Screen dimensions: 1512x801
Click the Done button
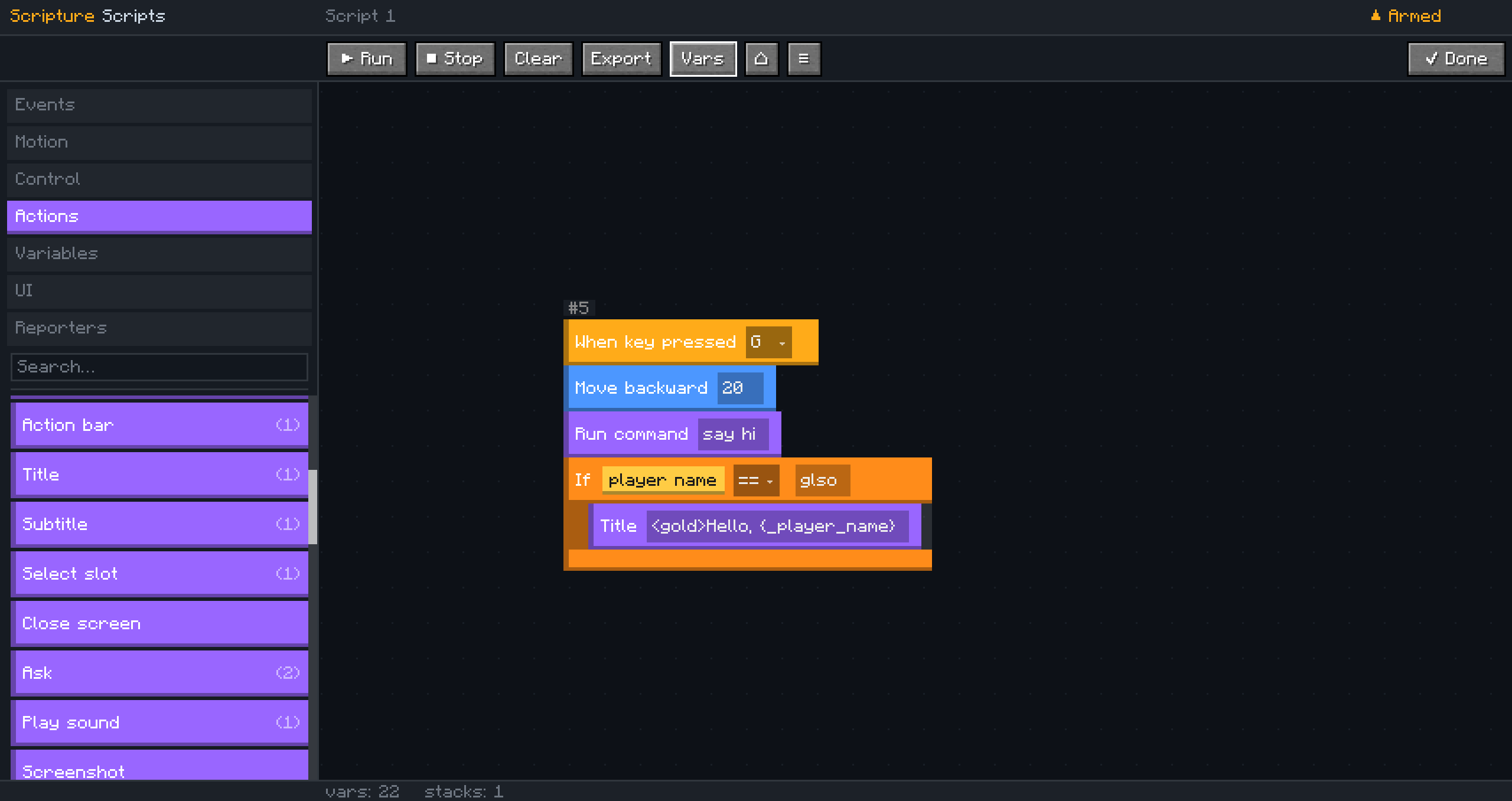pyautogui.click(x=1456, y=58)
